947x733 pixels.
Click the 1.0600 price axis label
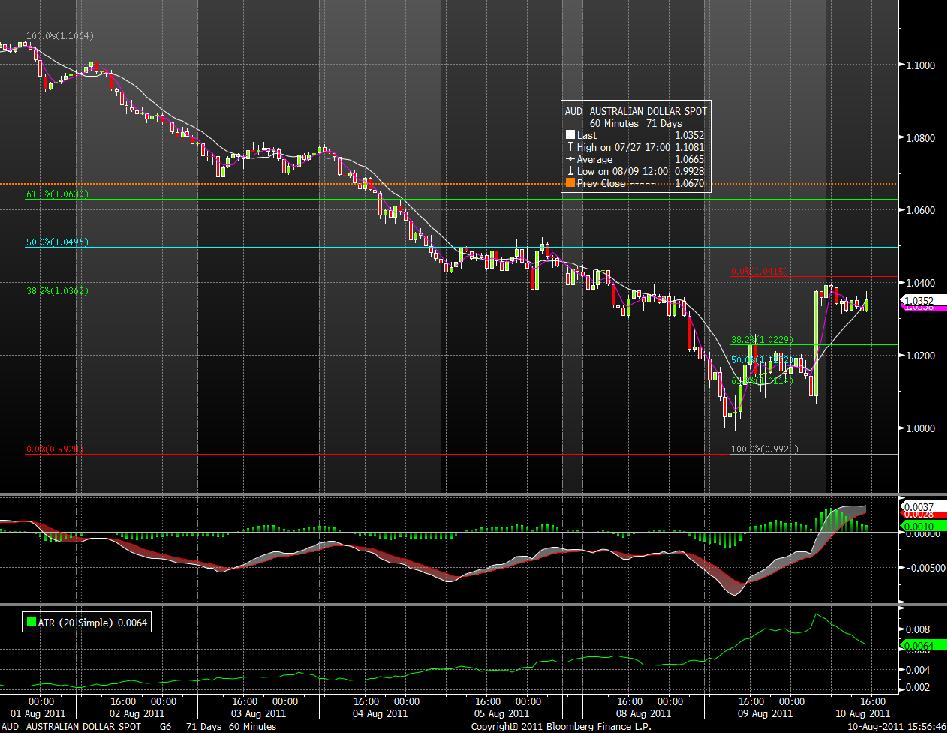click(x=921, y=210)
